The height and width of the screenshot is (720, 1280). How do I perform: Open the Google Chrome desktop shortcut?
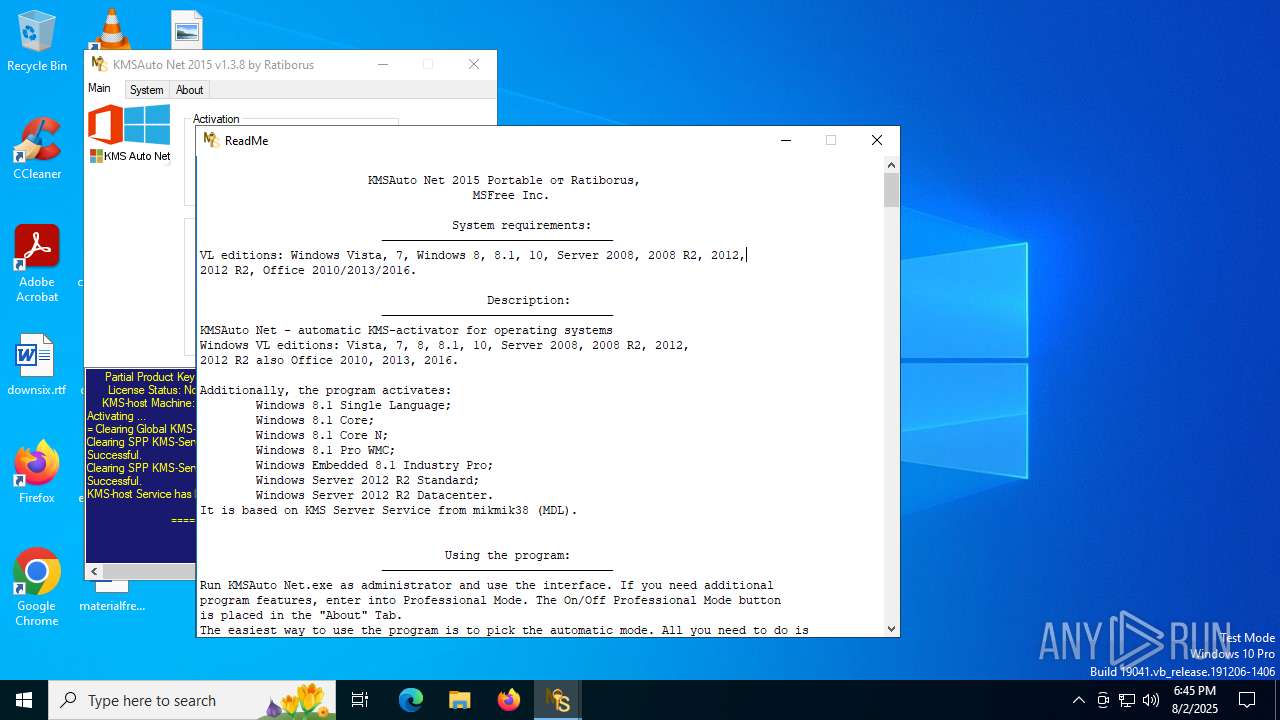[37, 587]
